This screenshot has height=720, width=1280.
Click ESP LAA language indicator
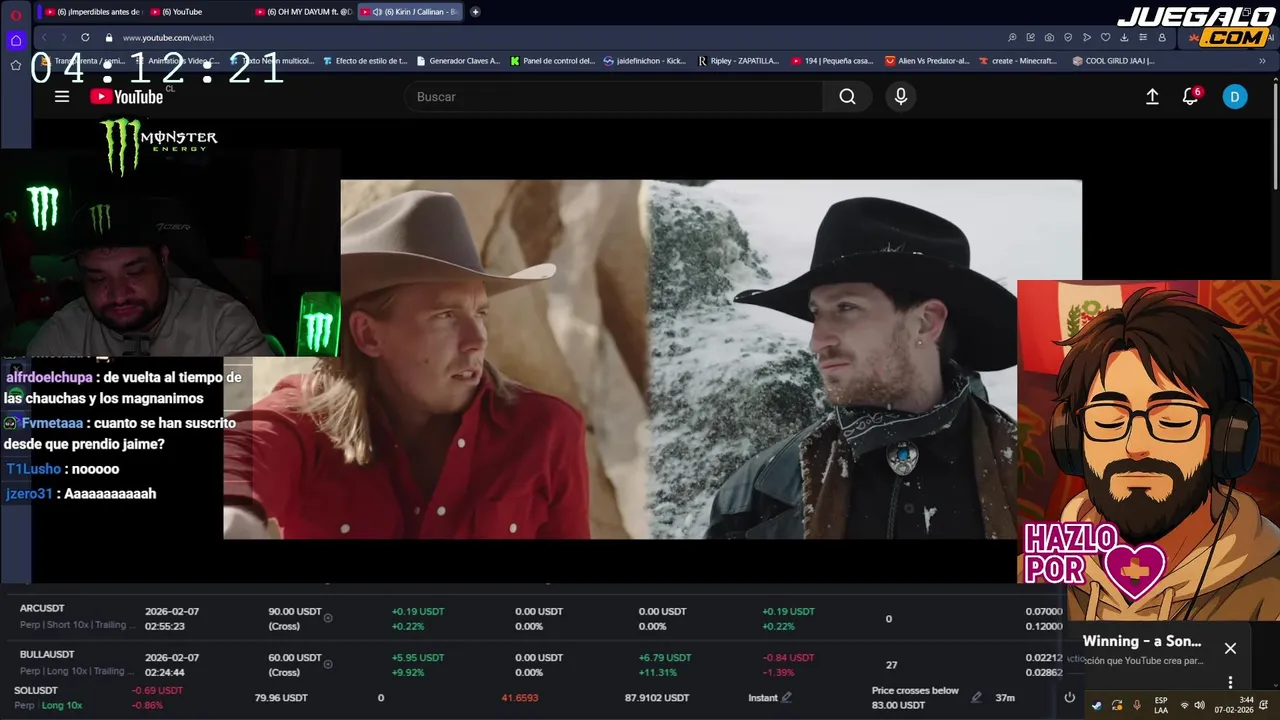click(x=1161, y=705)
